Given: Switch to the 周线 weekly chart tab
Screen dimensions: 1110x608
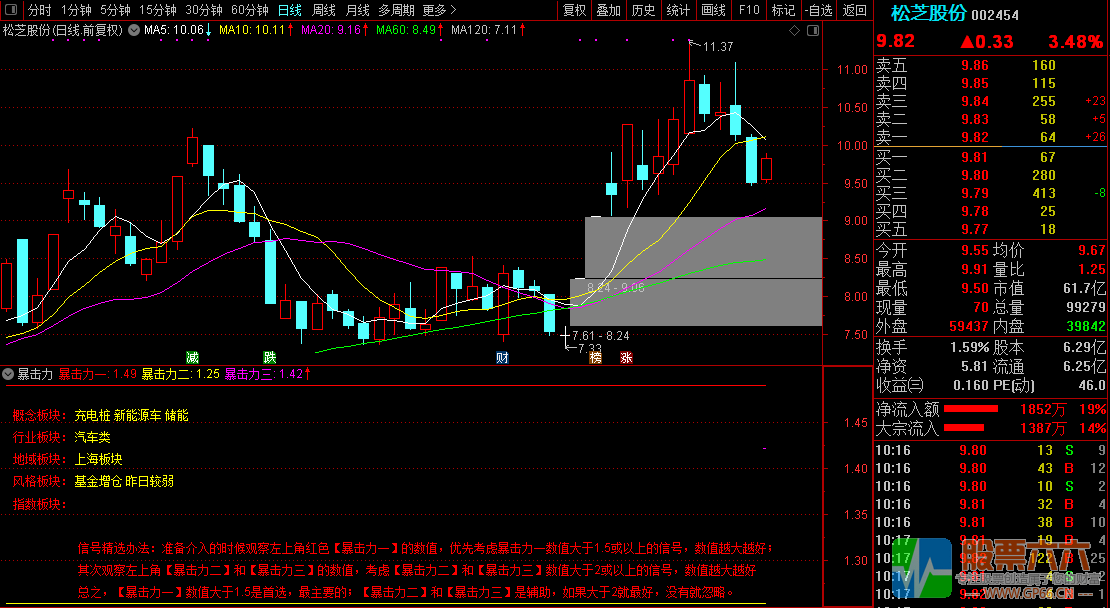Looking at the screenshot, I should click(323, 10).
